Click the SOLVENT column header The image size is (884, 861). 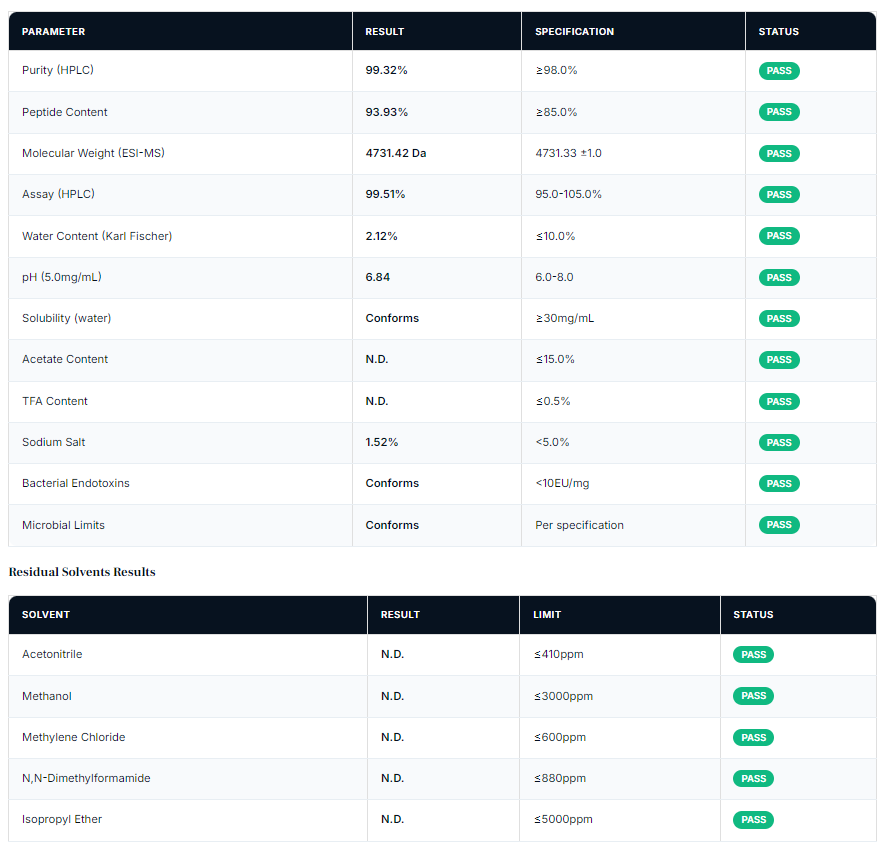point(46,615)
